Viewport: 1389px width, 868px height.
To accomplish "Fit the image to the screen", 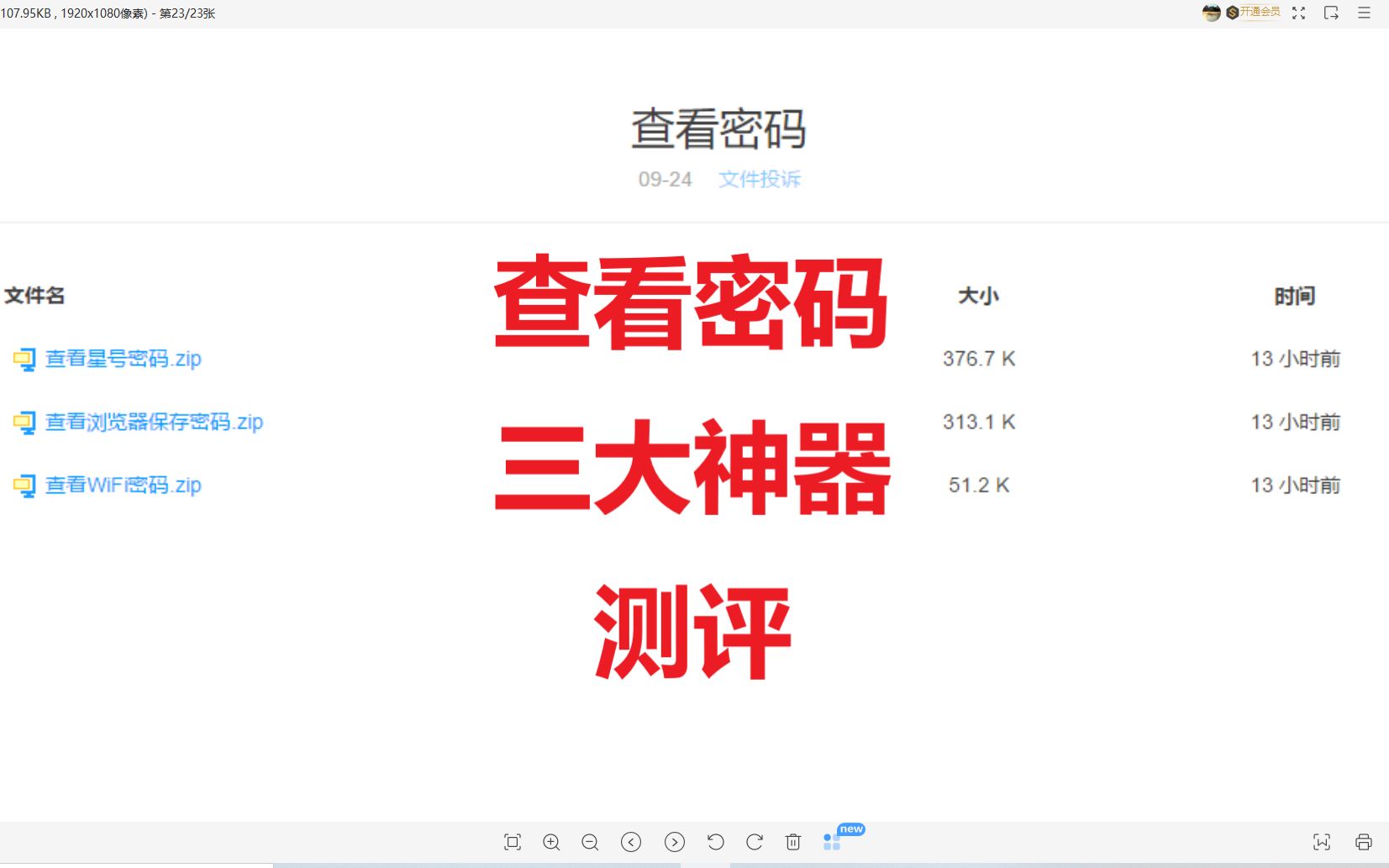I will click(513, 841).
